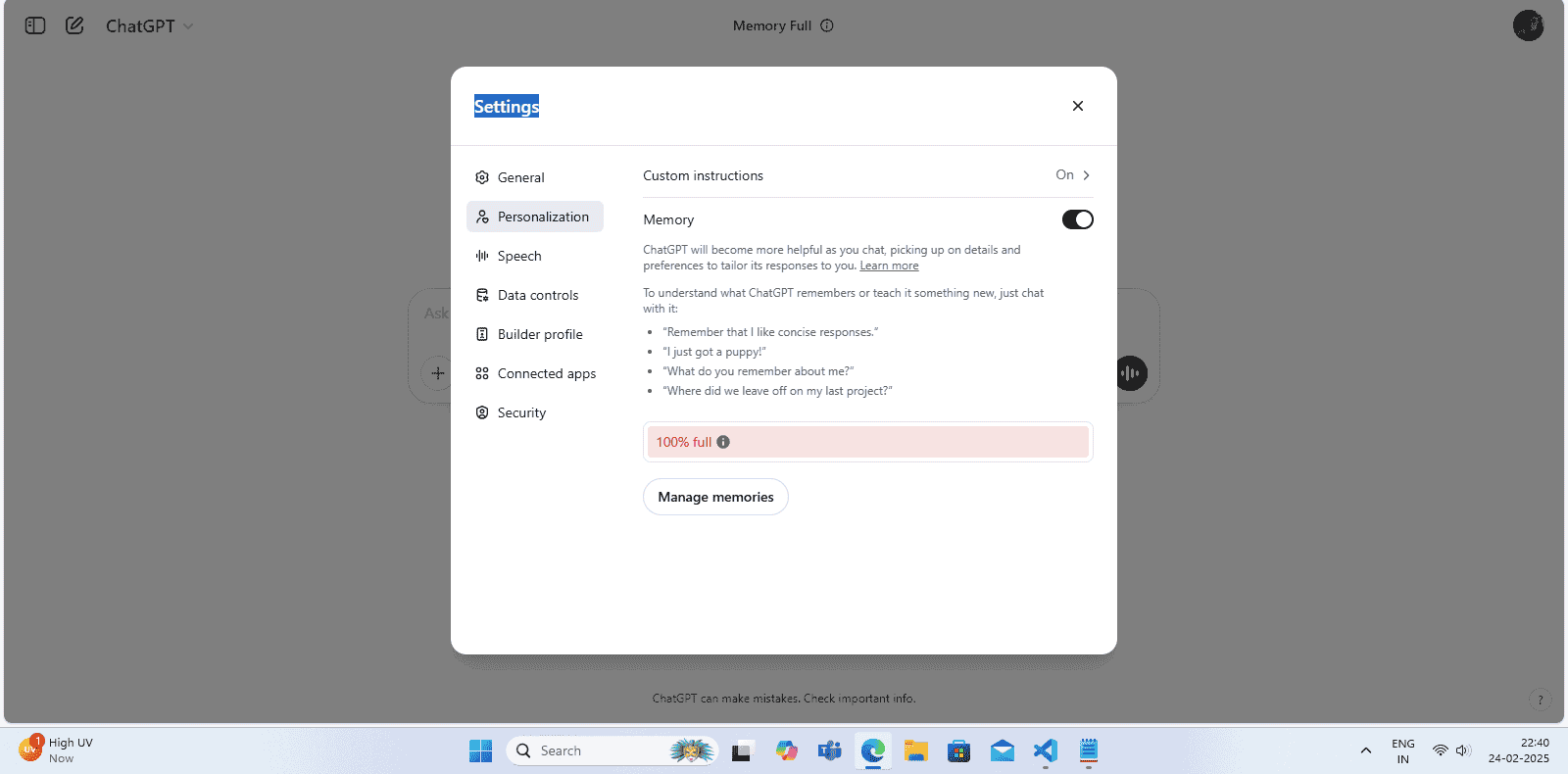The width and height of the screenshot is (1568, 774).
Task: Open the Mail app in taskbar
Action: click(x=1003, y=751)
